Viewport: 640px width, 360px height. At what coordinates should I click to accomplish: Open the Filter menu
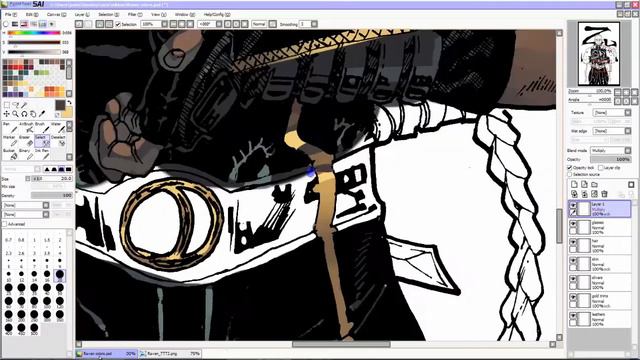pos(134,14)
